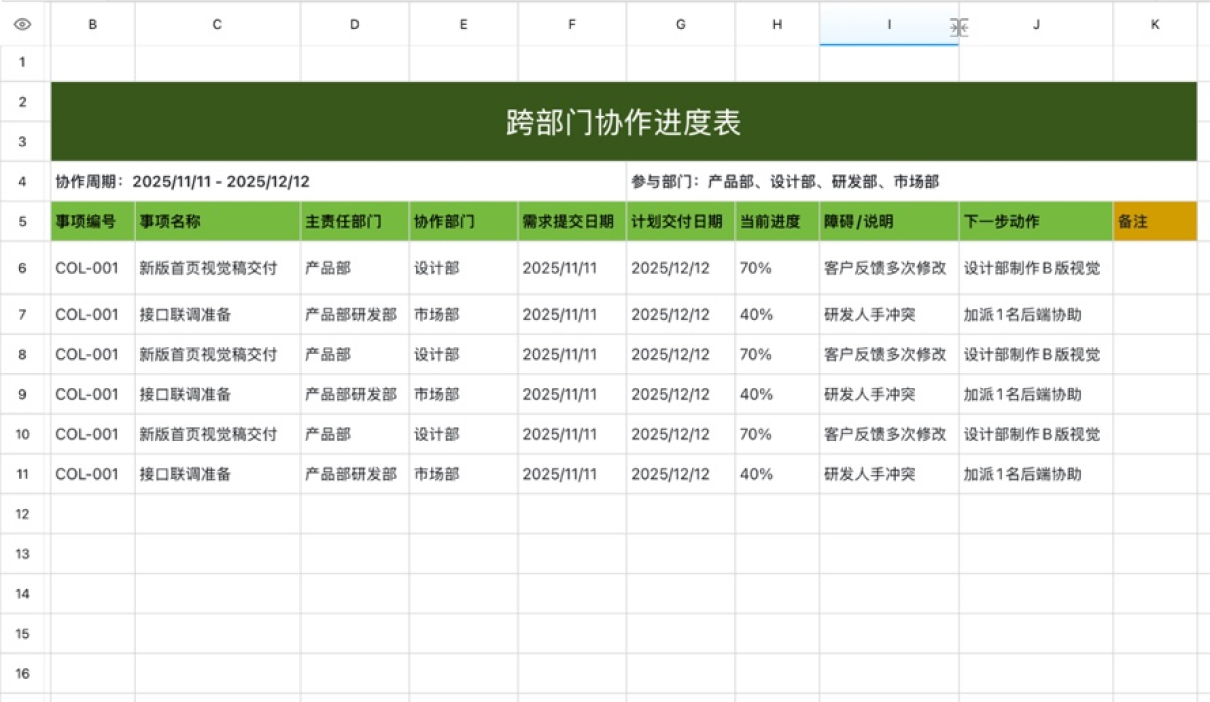Screen dimensions: 1210x702
Task: Select row 4 header
Action: [x=22, y=182]
